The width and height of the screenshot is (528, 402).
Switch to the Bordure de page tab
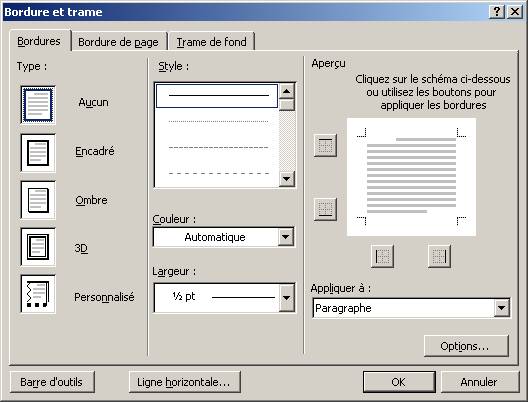[x=119, y=42]
